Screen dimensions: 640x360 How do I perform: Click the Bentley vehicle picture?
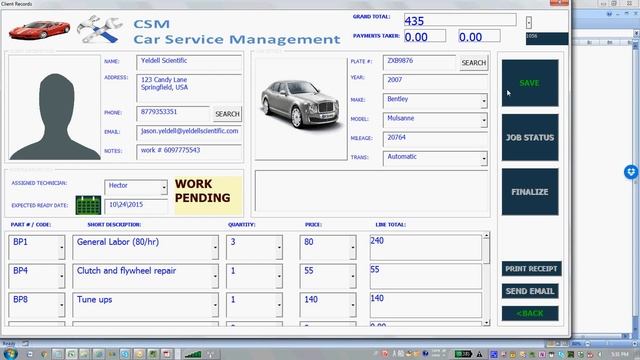tap(301, 109)
